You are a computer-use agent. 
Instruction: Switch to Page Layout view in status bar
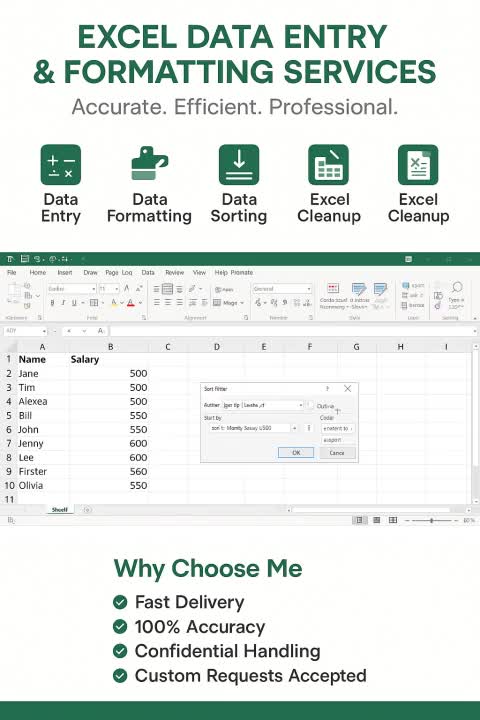[x=377, y=520]
